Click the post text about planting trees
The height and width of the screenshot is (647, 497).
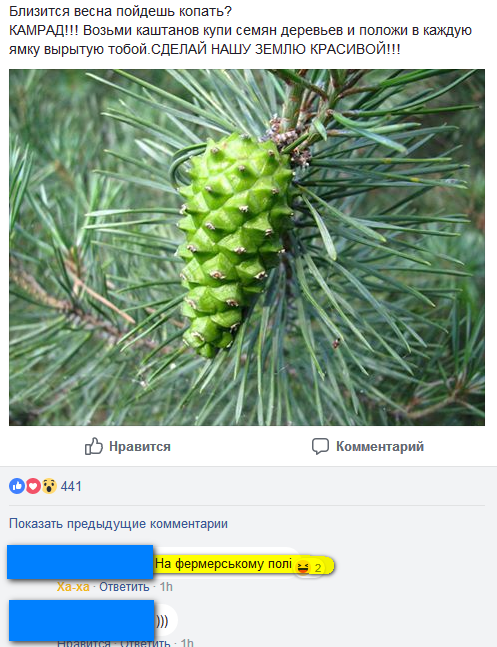pyautogui.click(x=240, y=31)
